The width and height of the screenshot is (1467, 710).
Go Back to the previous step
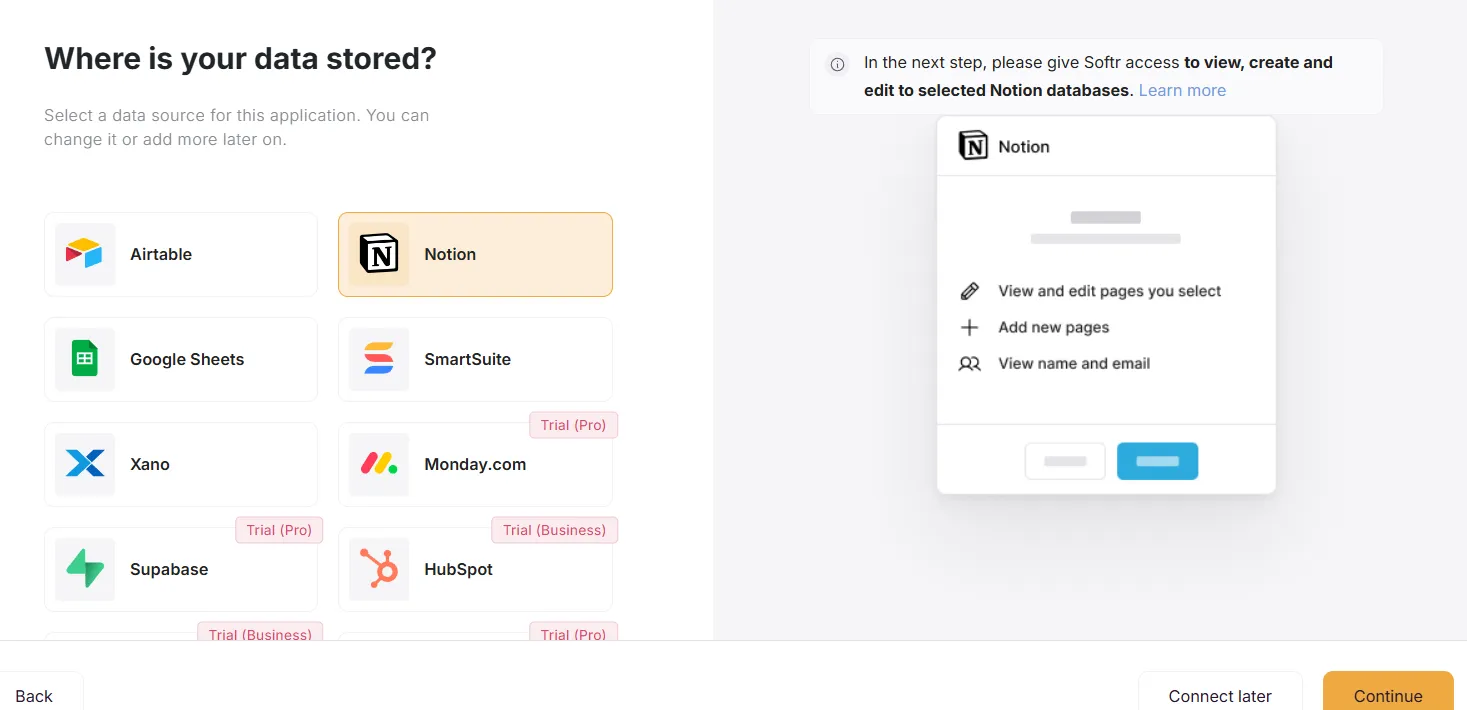[x=34, y=696]
